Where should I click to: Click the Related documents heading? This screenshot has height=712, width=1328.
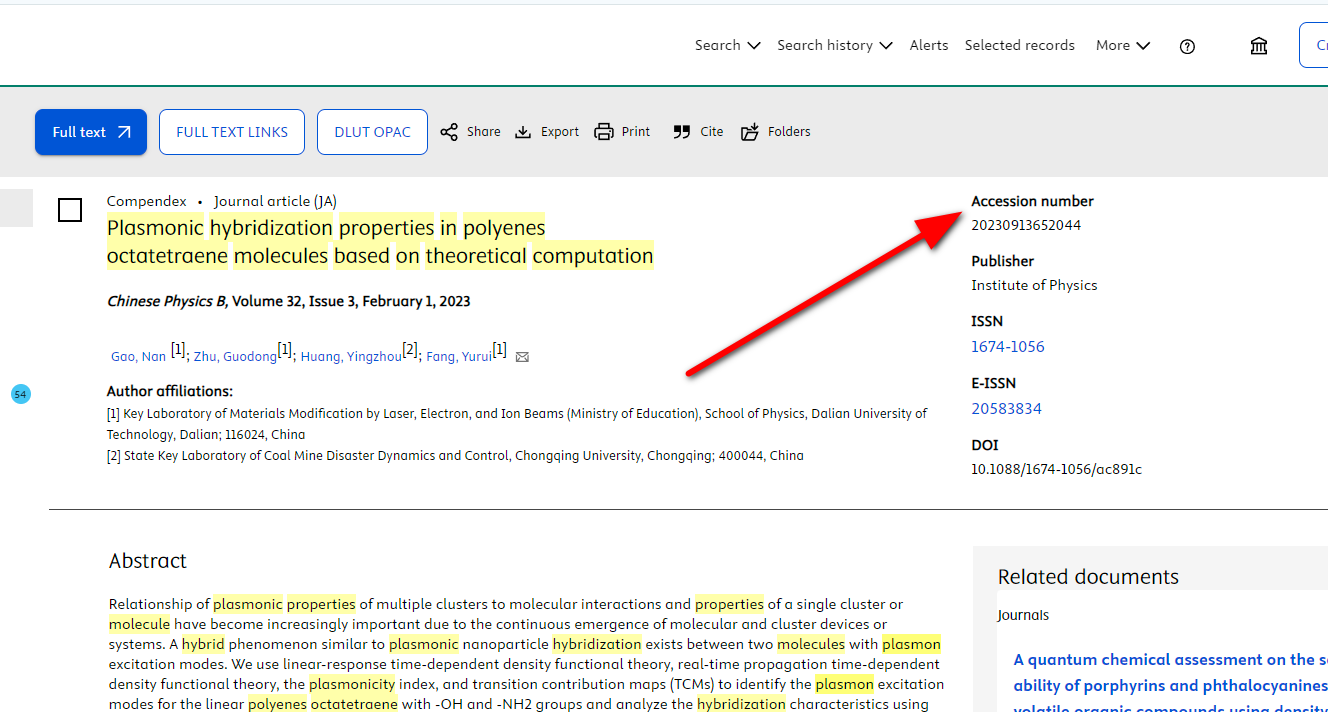[1088, 577]
